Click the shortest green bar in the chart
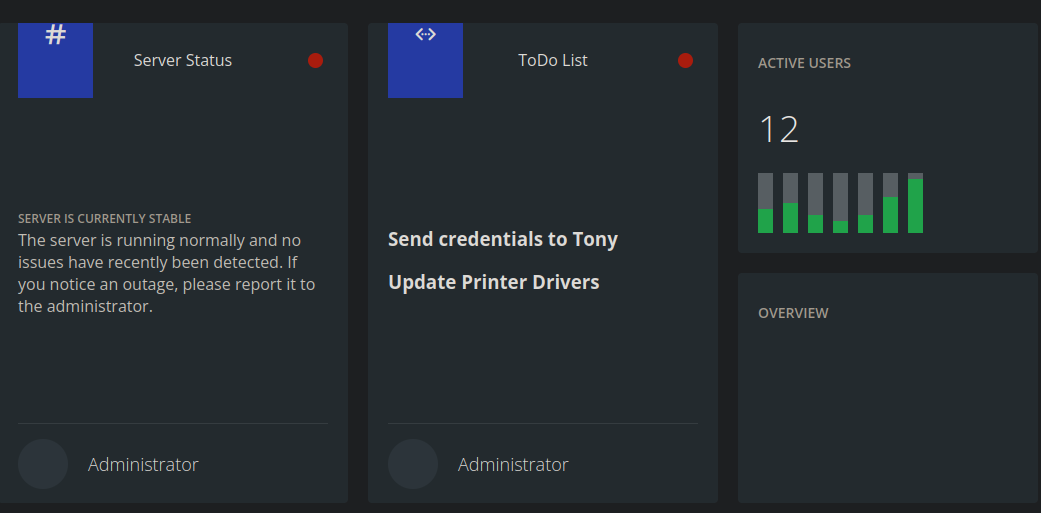The width and height of the screenshot is (1041, 513). tap(840, 227)
